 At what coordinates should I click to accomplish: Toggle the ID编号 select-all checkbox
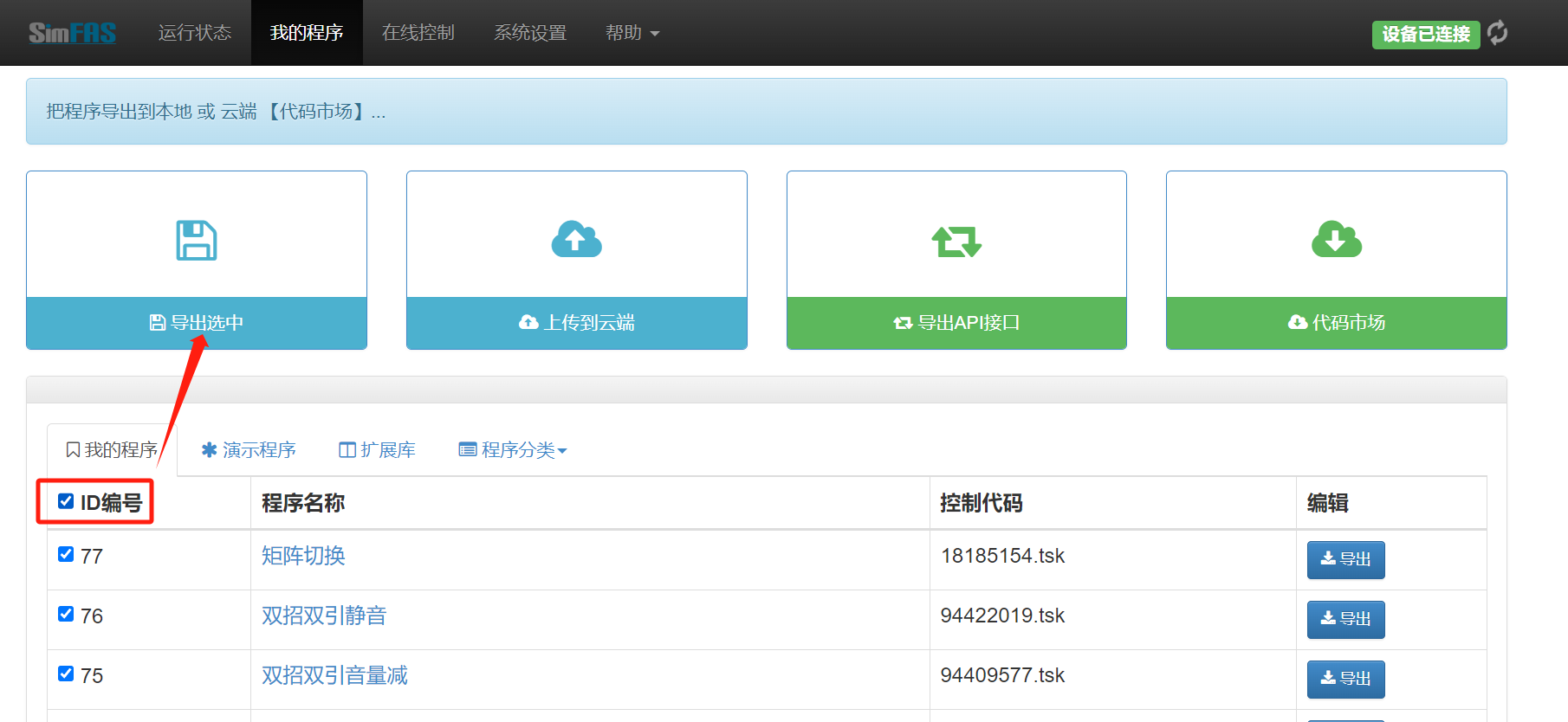click(66, 501)
